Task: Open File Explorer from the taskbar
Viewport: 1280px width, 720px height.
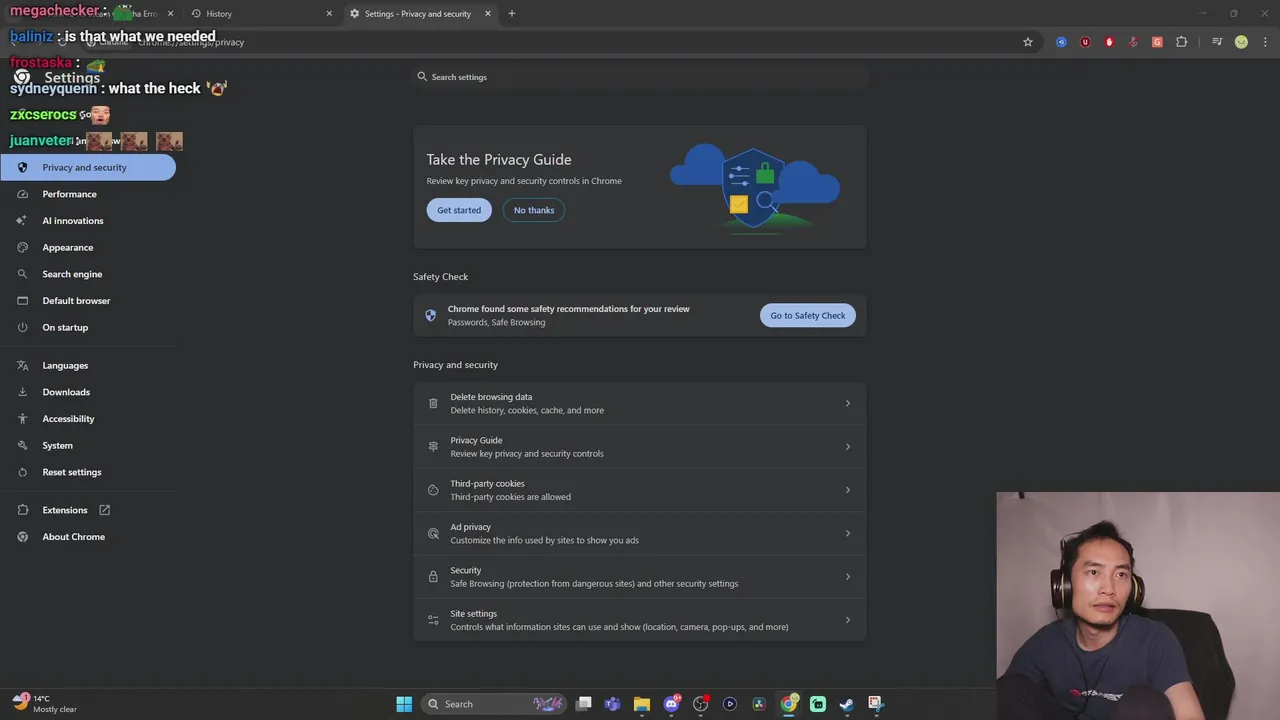Action: tap(642, 704)
